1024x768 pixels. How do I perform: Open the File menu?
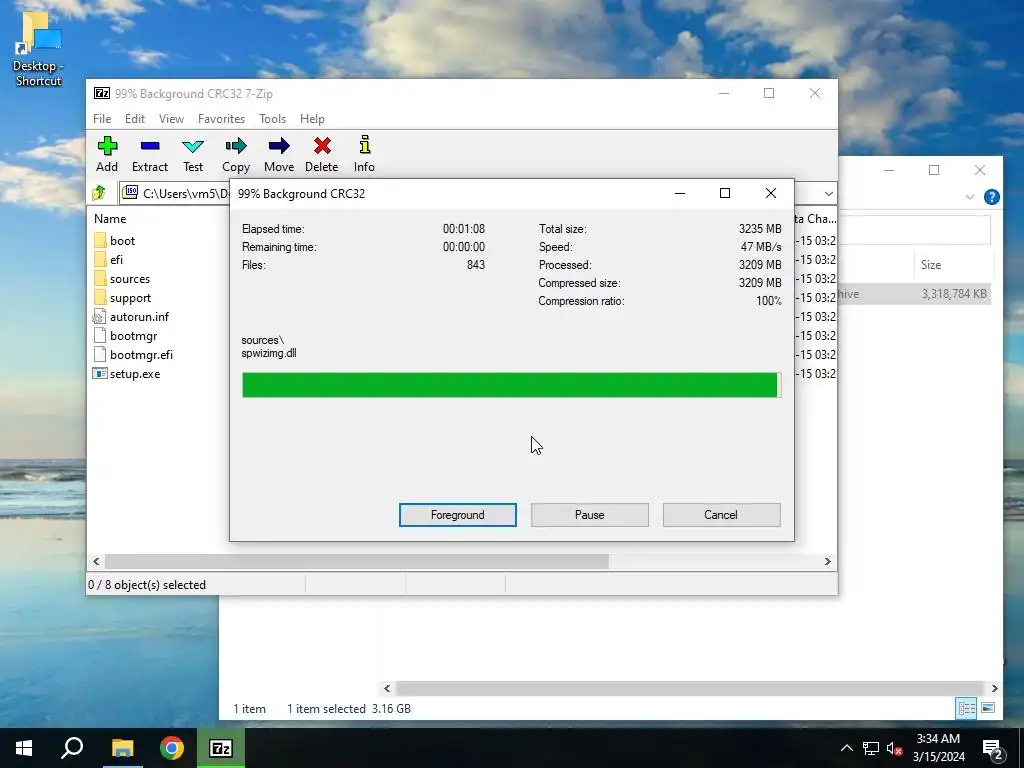pos(102,119)
